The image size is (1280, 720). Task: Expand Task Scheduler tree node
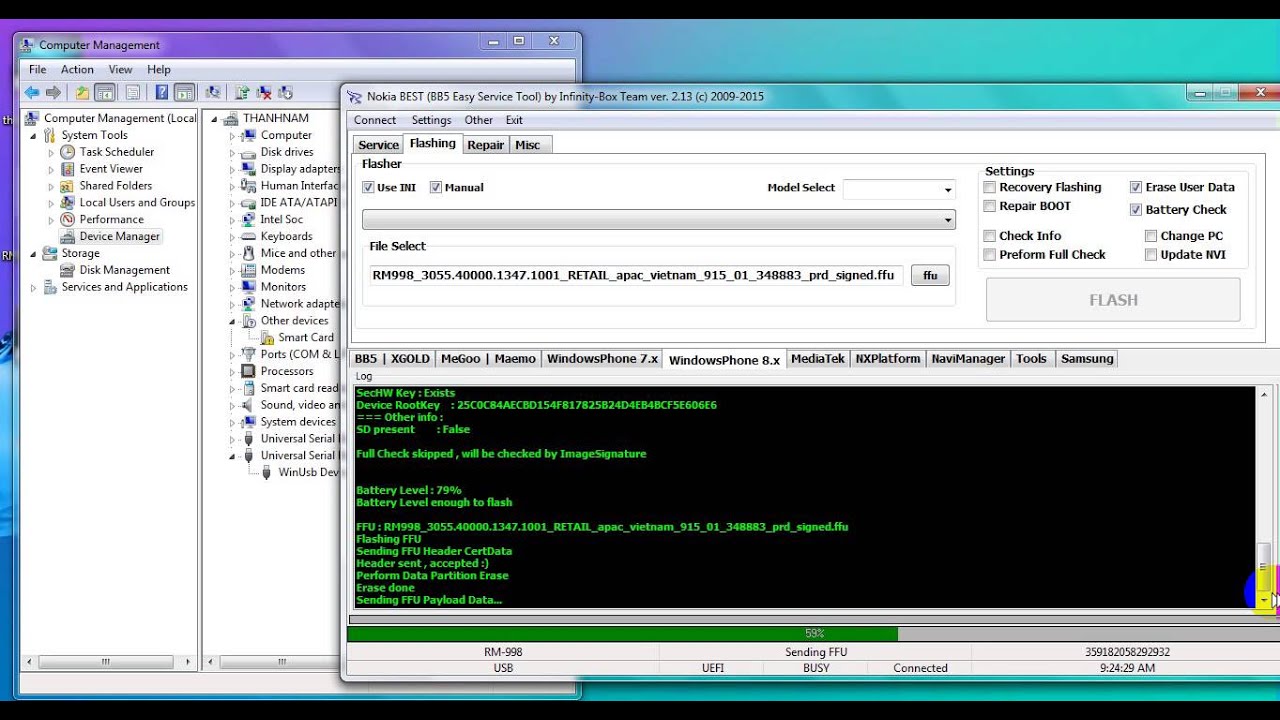coord(52,153)
